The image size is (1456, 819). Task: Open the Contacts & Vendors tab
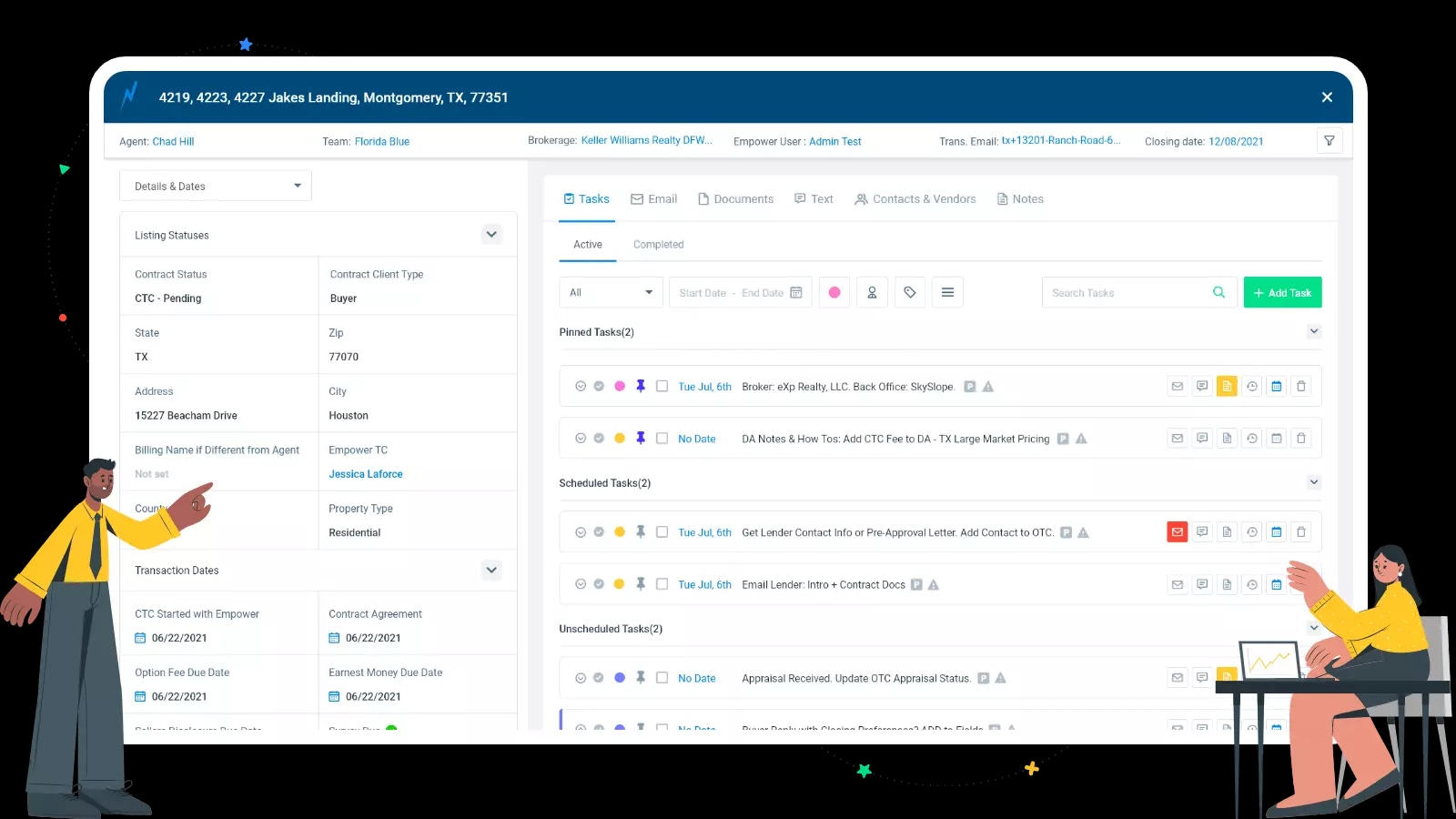915,198
